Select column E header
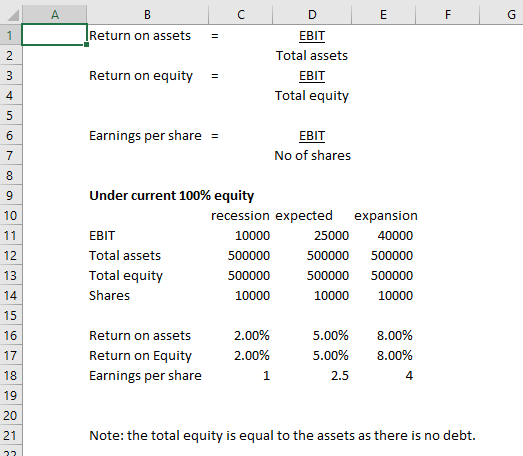This screenshot has height=456, width=523. click(x=383, y=15)
